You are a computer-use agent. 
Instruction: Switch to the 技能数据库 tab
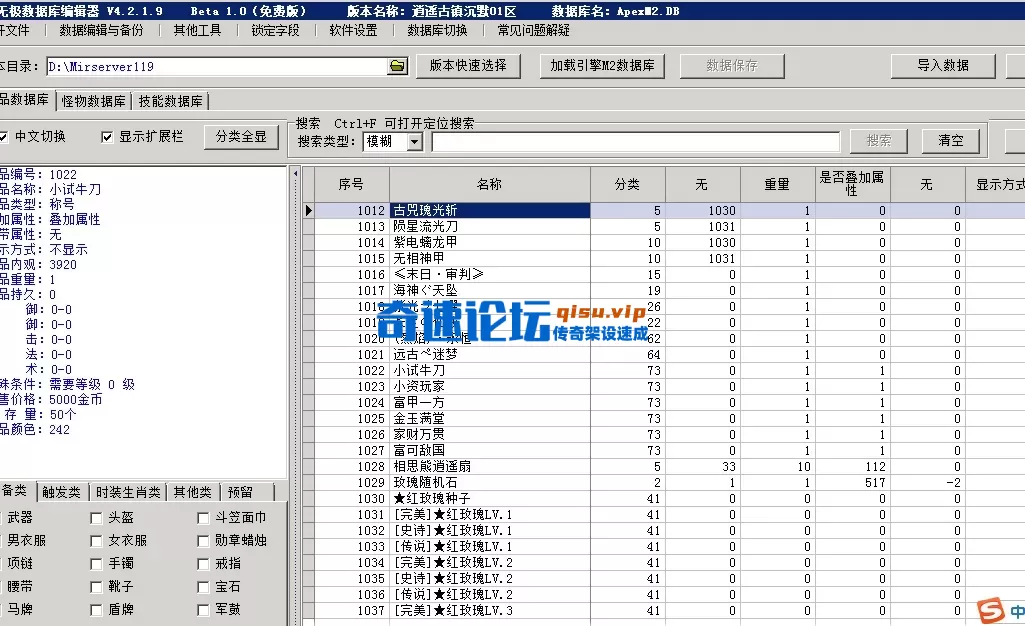coord(171,101)
